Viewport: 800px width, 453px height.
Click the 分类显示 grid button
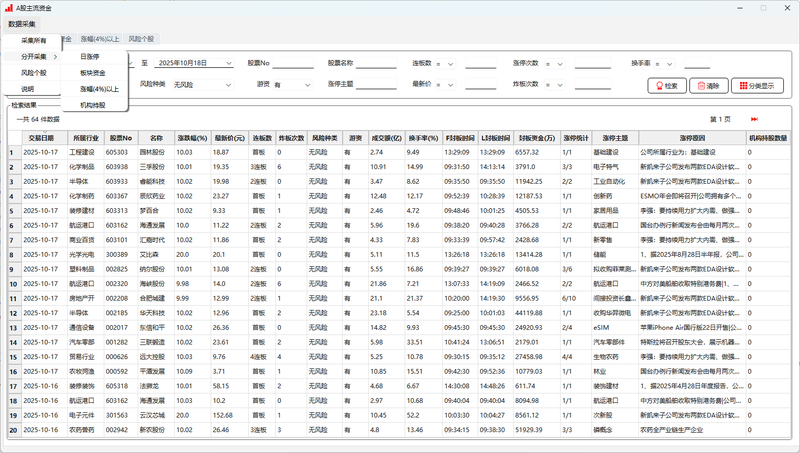point(756,86)
